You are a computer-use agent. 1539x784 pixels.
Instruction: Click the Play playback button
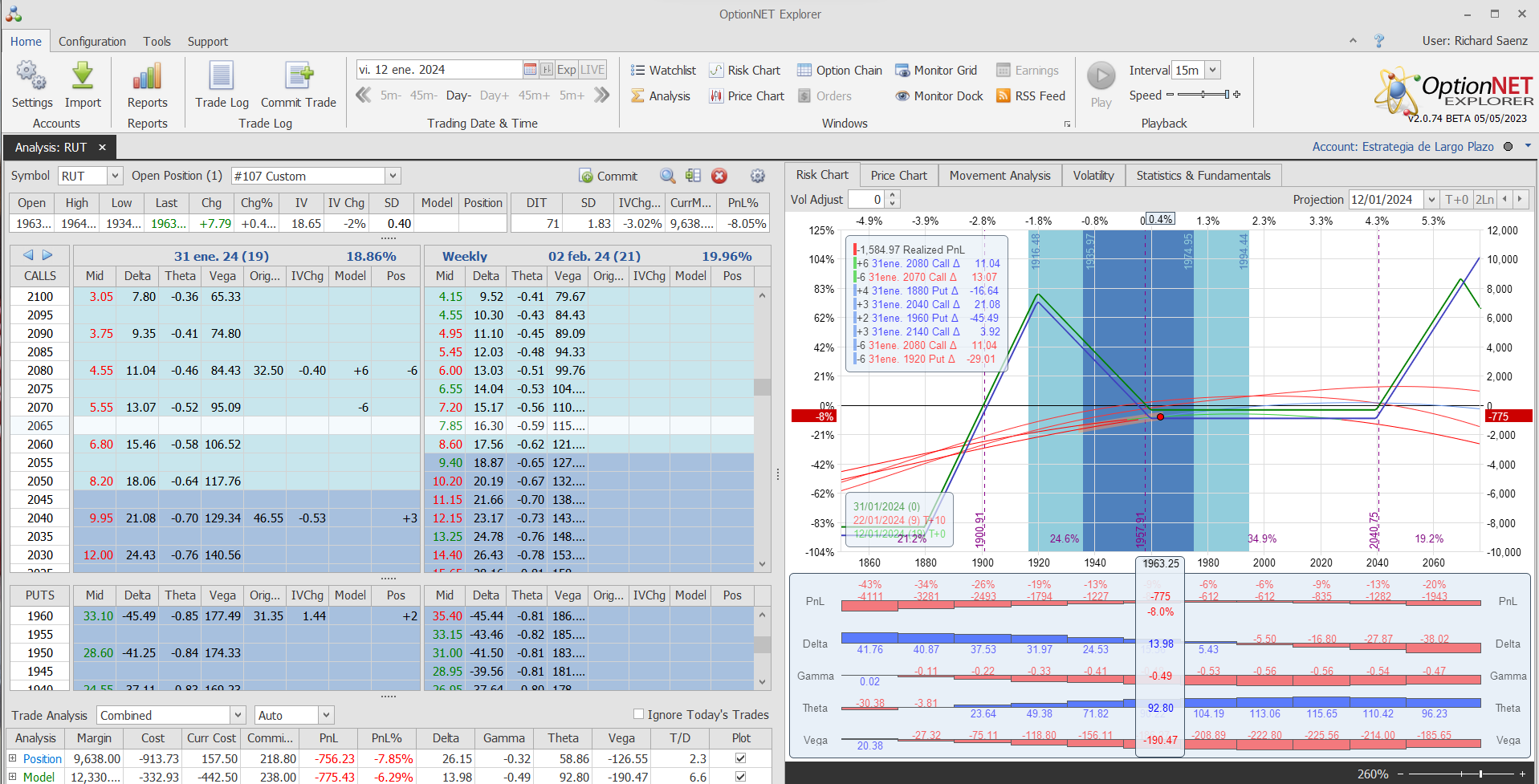click(1101, 76)
